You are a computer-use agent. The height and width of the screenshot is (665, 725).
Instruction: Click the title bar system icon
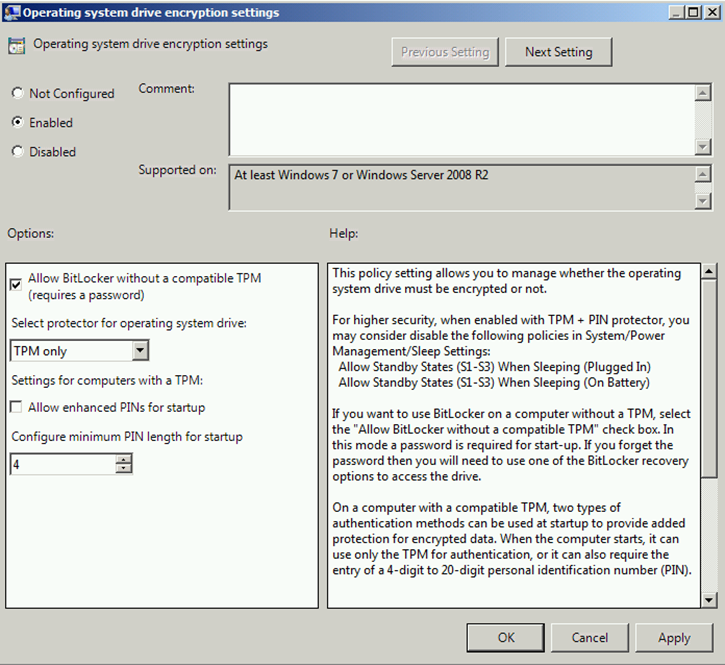coord(12,12)
